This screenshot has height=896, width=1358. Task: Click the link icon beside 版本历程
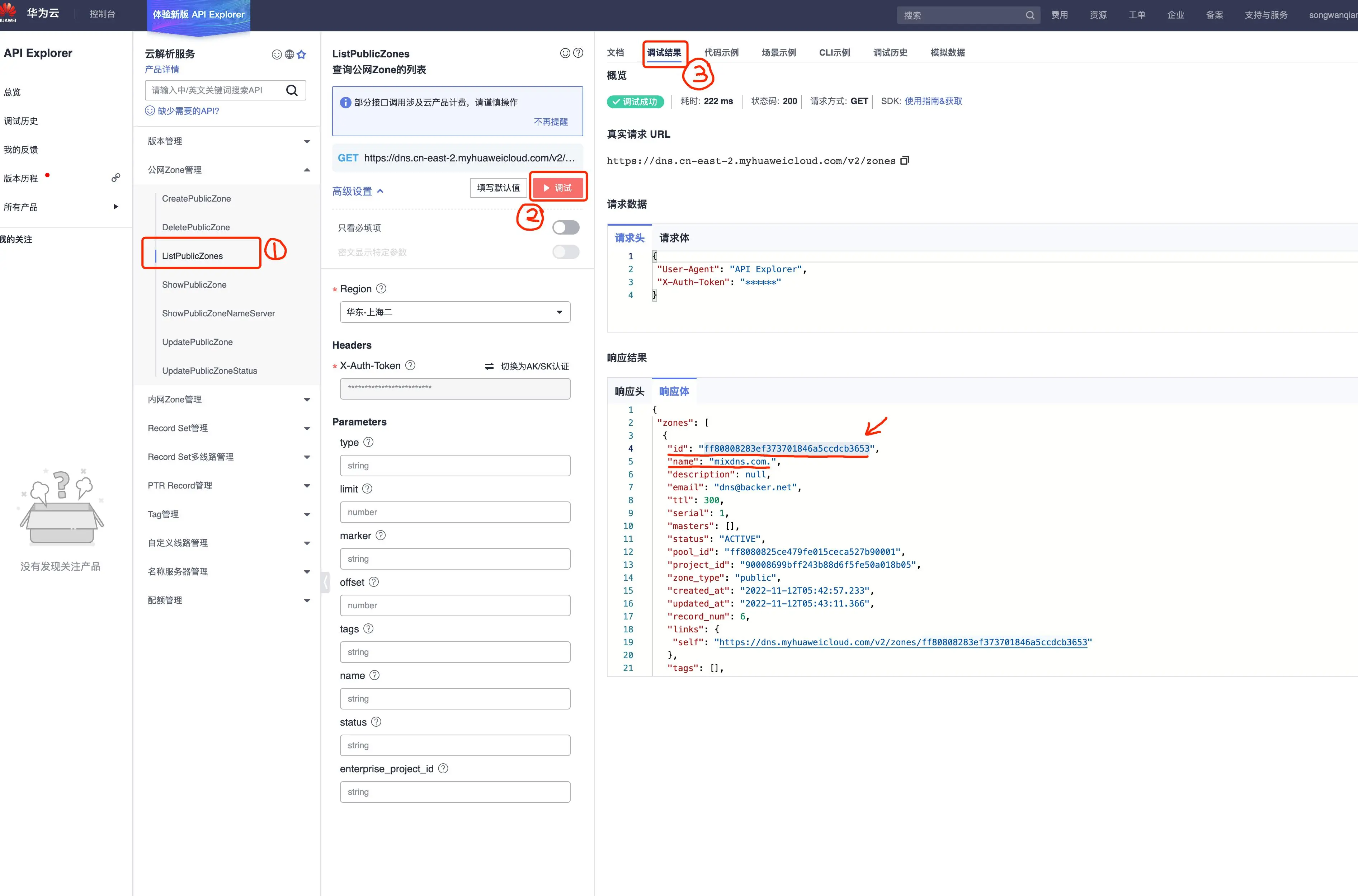(x=116, y=178)
